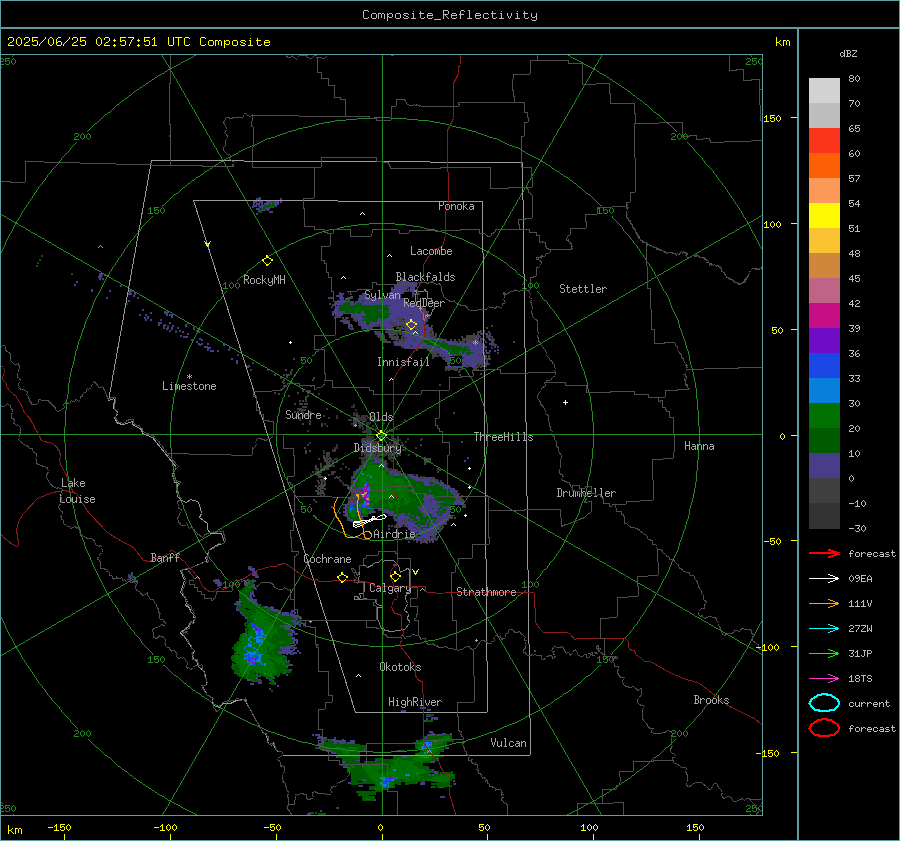Click the Blackfalds town label
Screen dimensions: 900x841
point(425,277)
